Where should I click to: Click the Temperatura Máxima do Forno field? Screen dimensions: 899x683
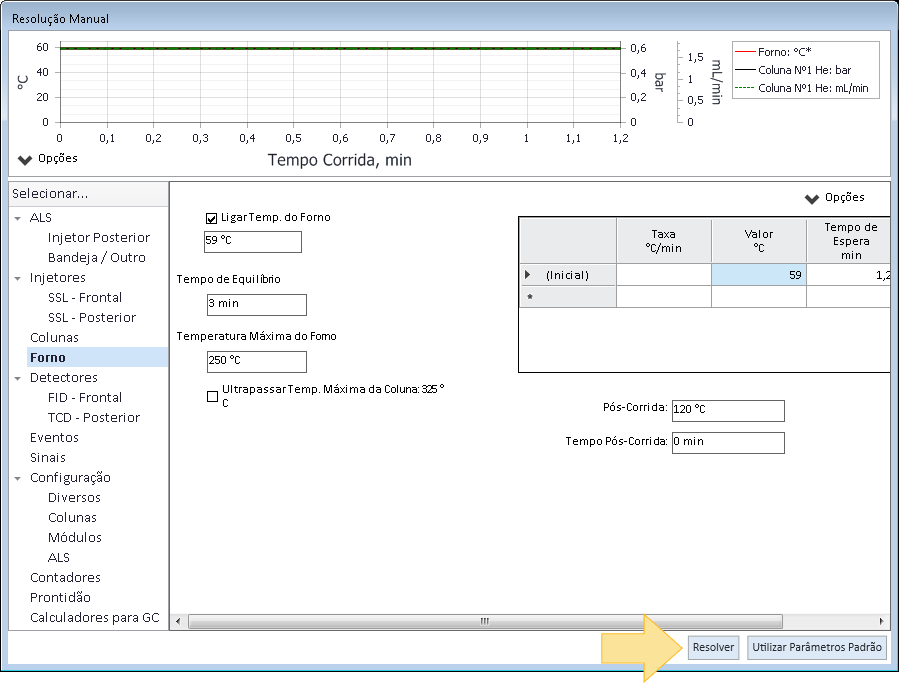point(257,362)
